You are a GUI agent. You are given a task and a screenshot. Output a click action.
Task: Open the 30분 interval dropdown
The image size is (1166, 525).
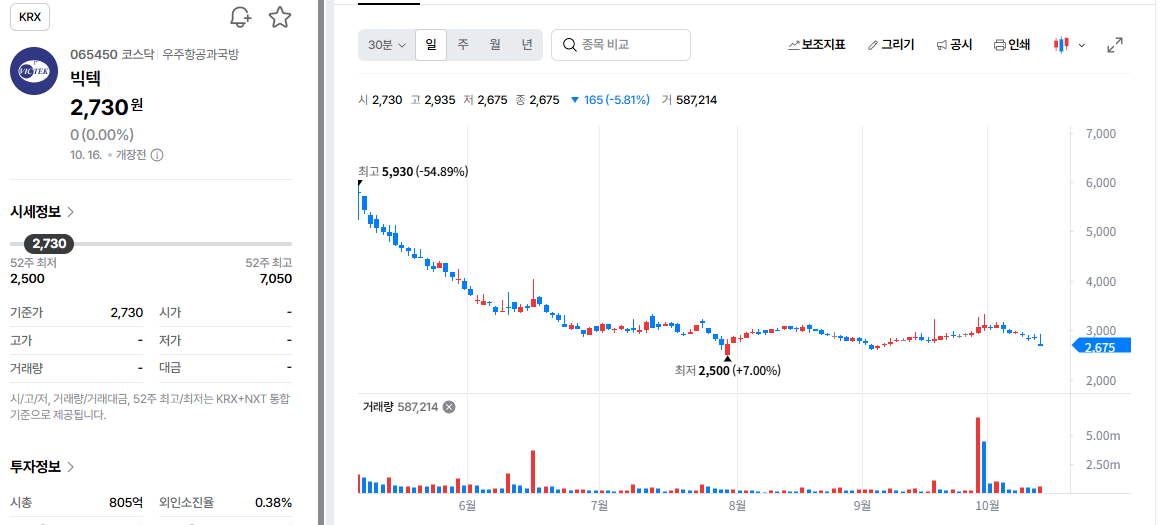[387, 45]
